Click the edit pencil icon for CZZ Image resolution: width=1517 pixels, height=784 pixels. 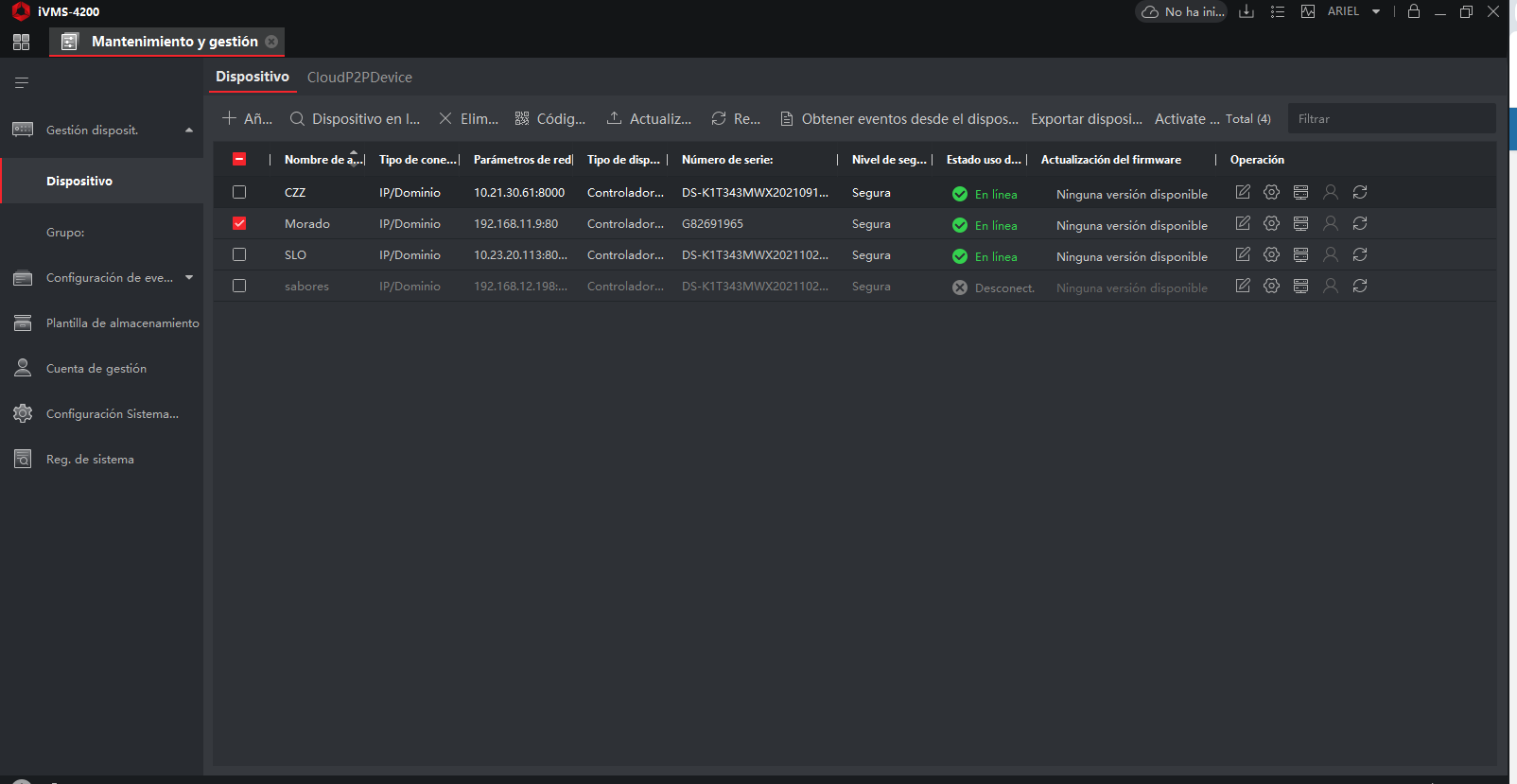[1243, 192]
